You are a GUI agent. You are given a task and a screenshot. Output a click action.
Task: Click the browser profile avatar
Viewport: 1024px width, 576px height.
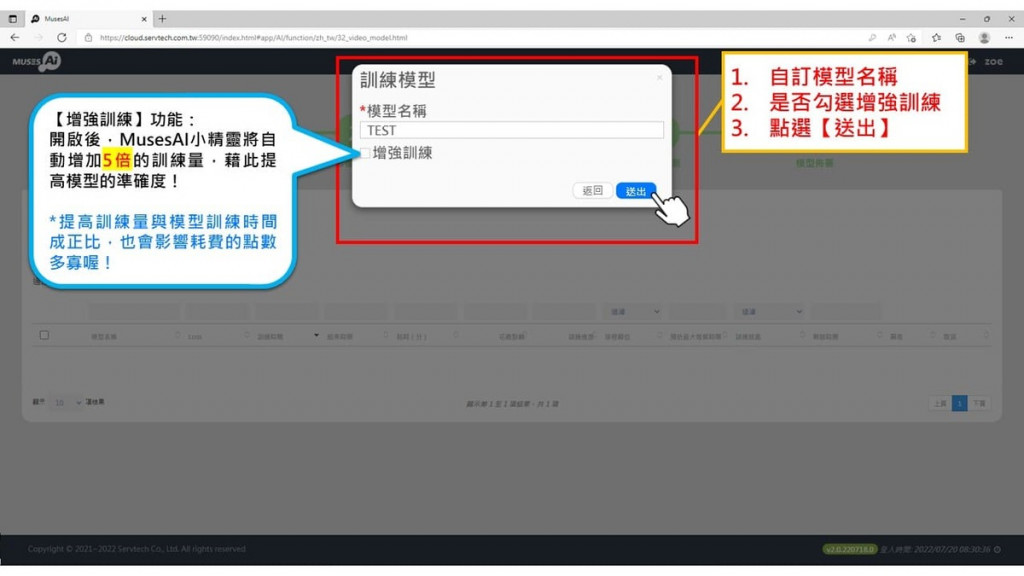tap(984, 38)
